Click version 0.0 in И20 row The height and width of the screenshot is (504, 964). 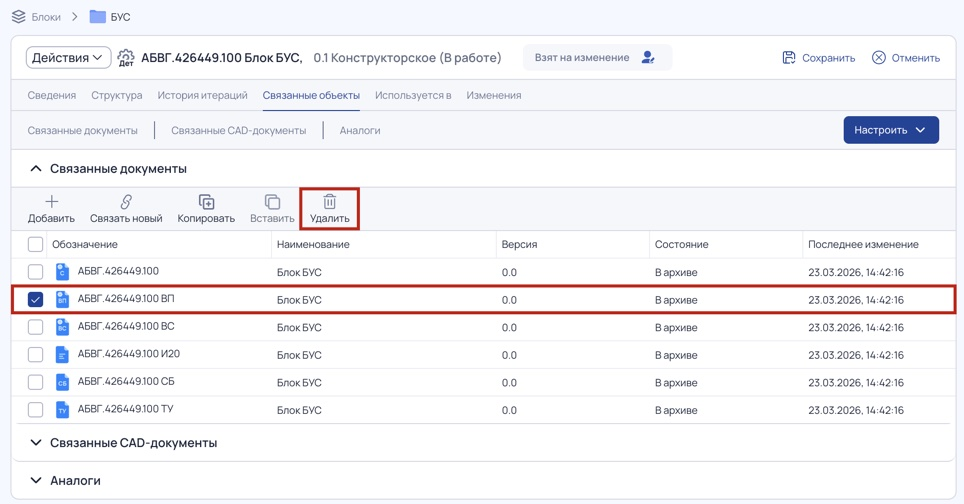[x=509, y=355]
